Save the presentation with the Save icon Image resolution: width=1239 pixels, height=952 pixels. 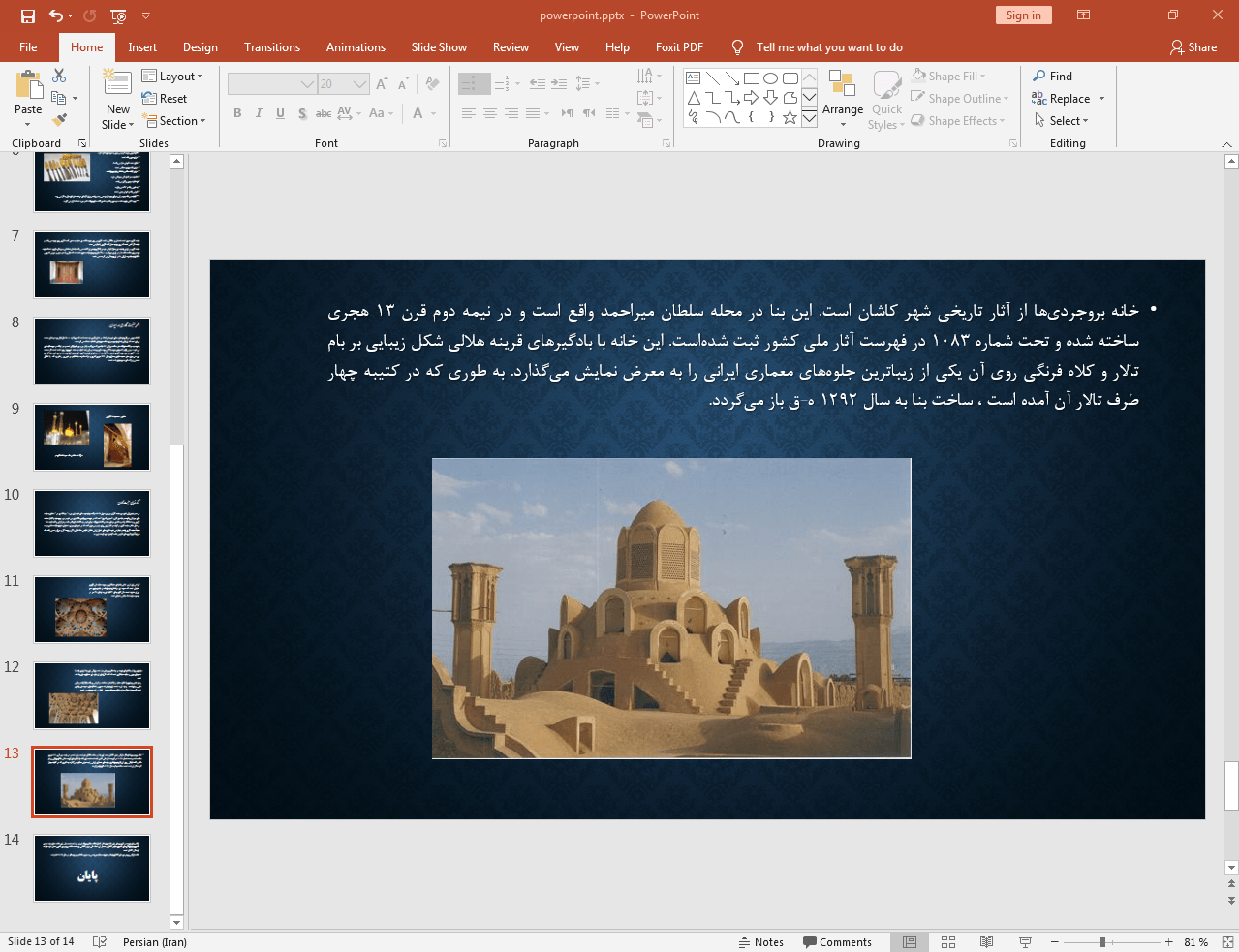28,15
